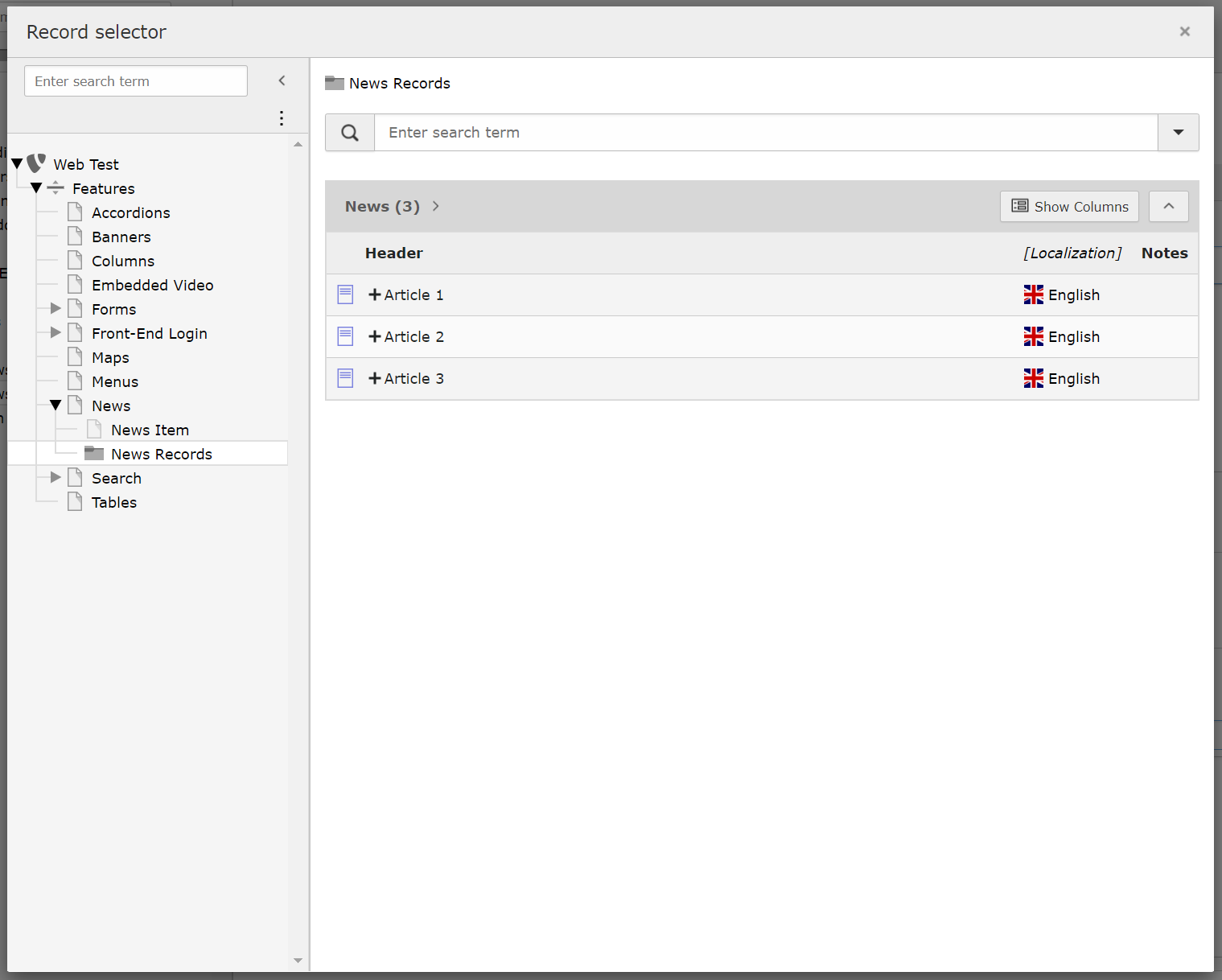Open the Maps page

tap(110, 357)
